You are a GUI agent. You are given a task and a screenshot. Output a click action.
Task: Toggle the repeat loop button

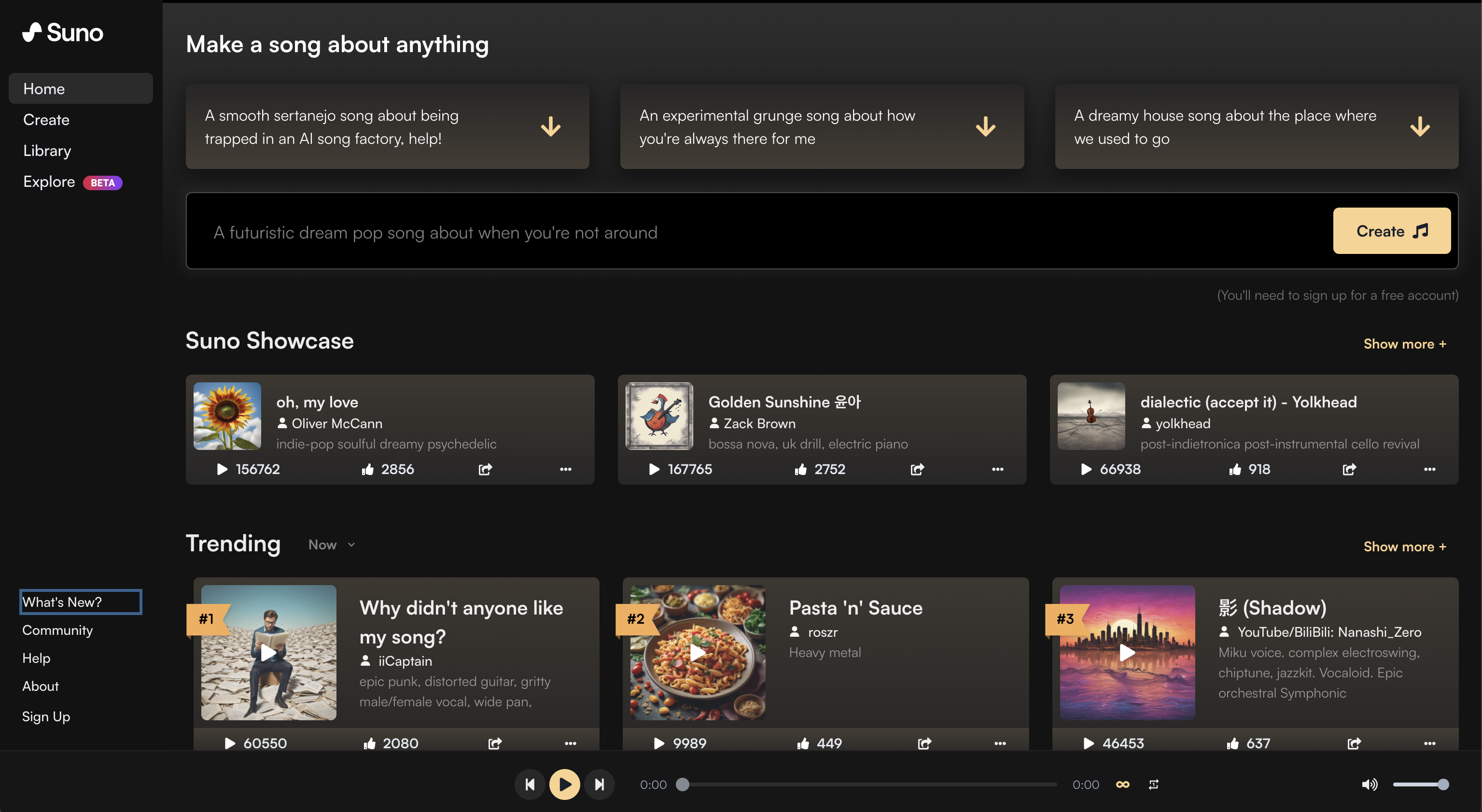1153,784
